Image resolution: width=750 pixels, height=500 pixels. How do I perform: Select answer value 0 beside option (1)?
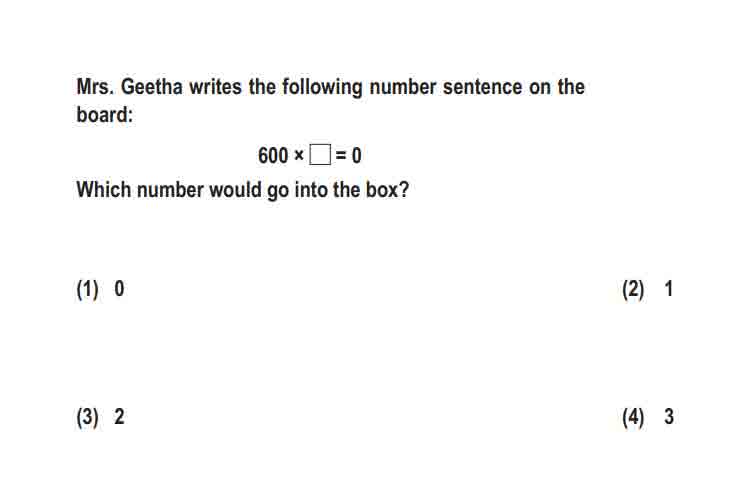119,289
